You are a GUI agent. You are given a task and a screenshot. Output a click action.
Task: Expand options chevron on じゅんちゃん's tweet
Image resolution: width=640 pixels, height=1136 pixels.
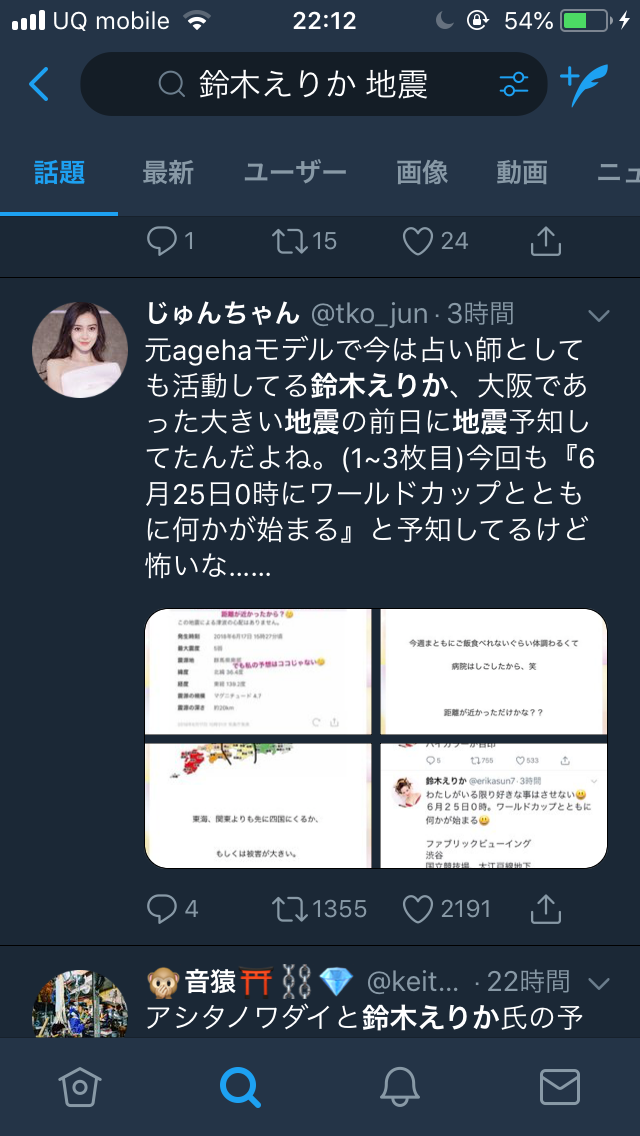(599, 316)
